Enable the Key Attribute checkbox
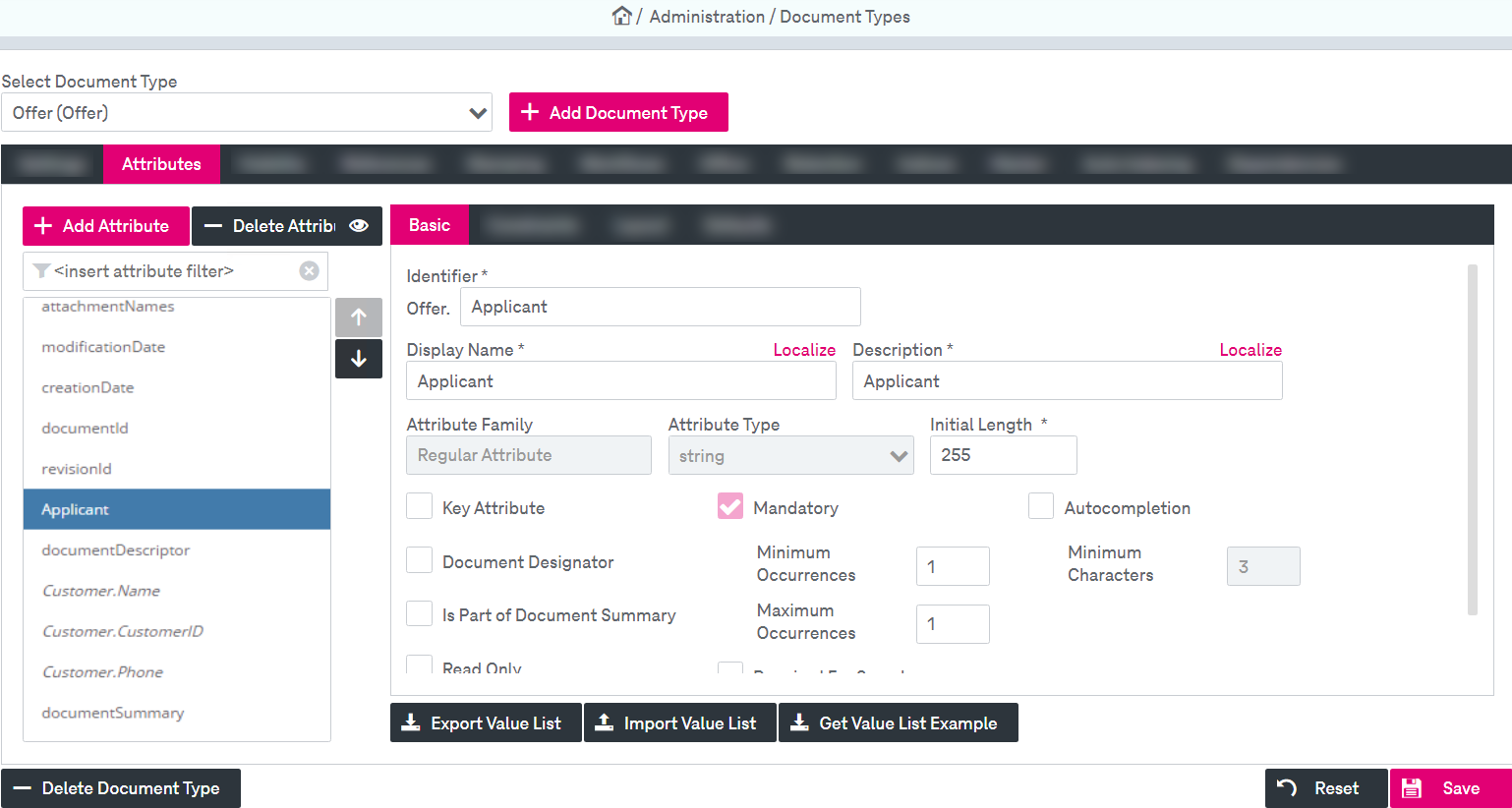1512x808 pixels. click(x=420, y=507)
